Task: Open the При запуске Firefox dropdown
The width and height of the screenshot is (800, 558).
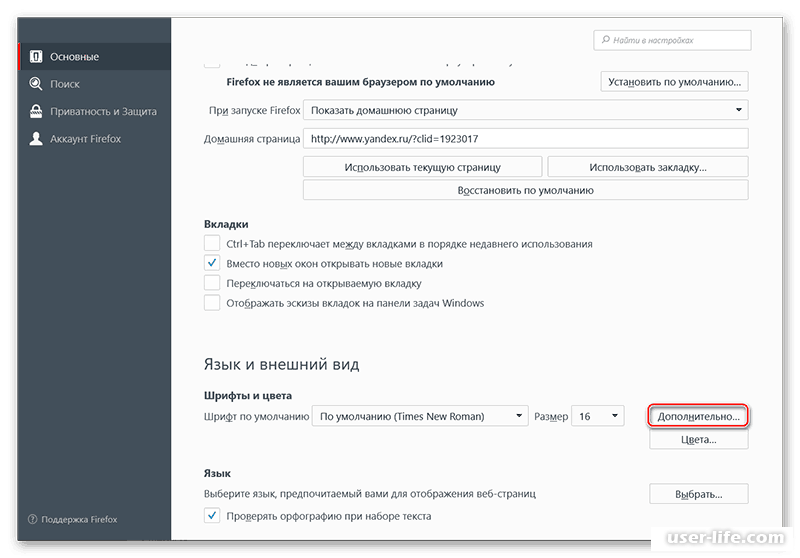Action: (526, 110)
